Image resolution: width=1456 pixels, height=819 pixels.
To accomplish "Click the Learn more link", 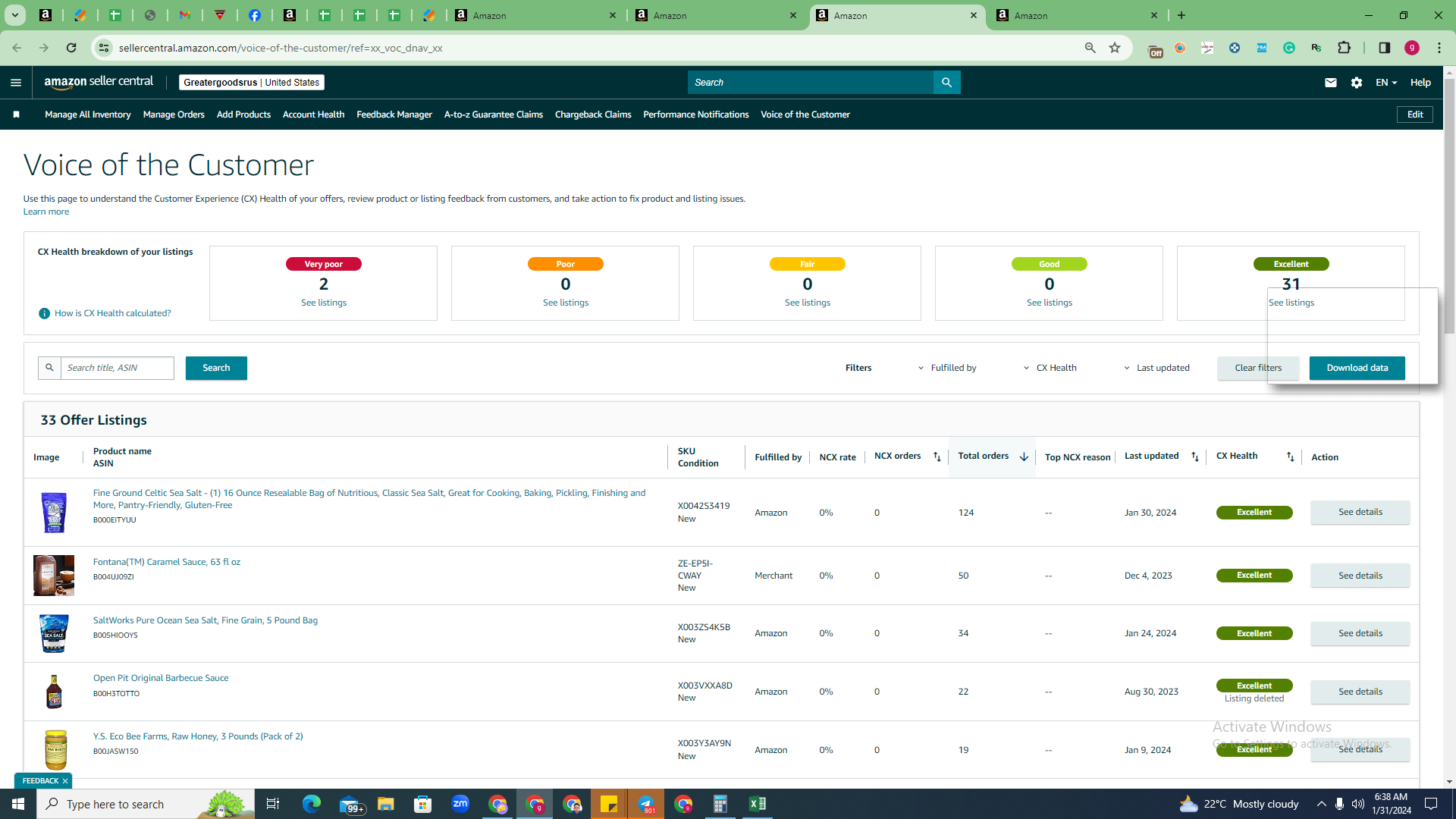I will coord(46,212).
